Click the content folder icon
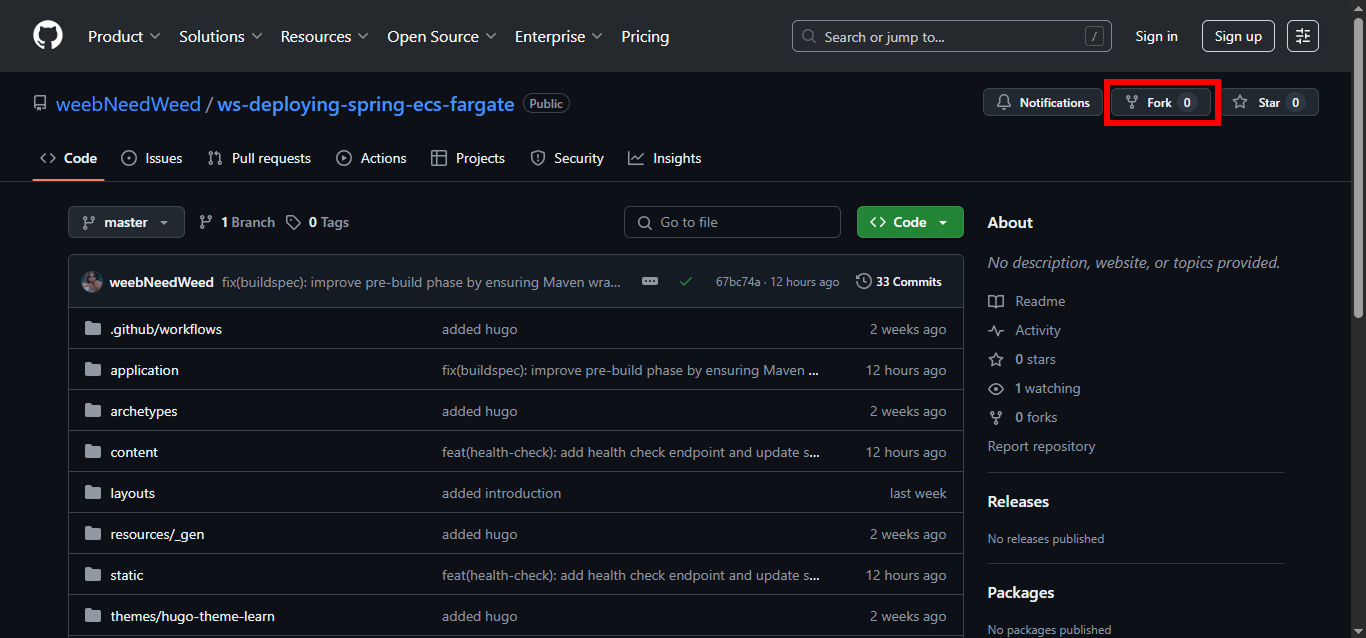Screen dimensions: 1366x638 pyautogui.click(x=93, y=452)
